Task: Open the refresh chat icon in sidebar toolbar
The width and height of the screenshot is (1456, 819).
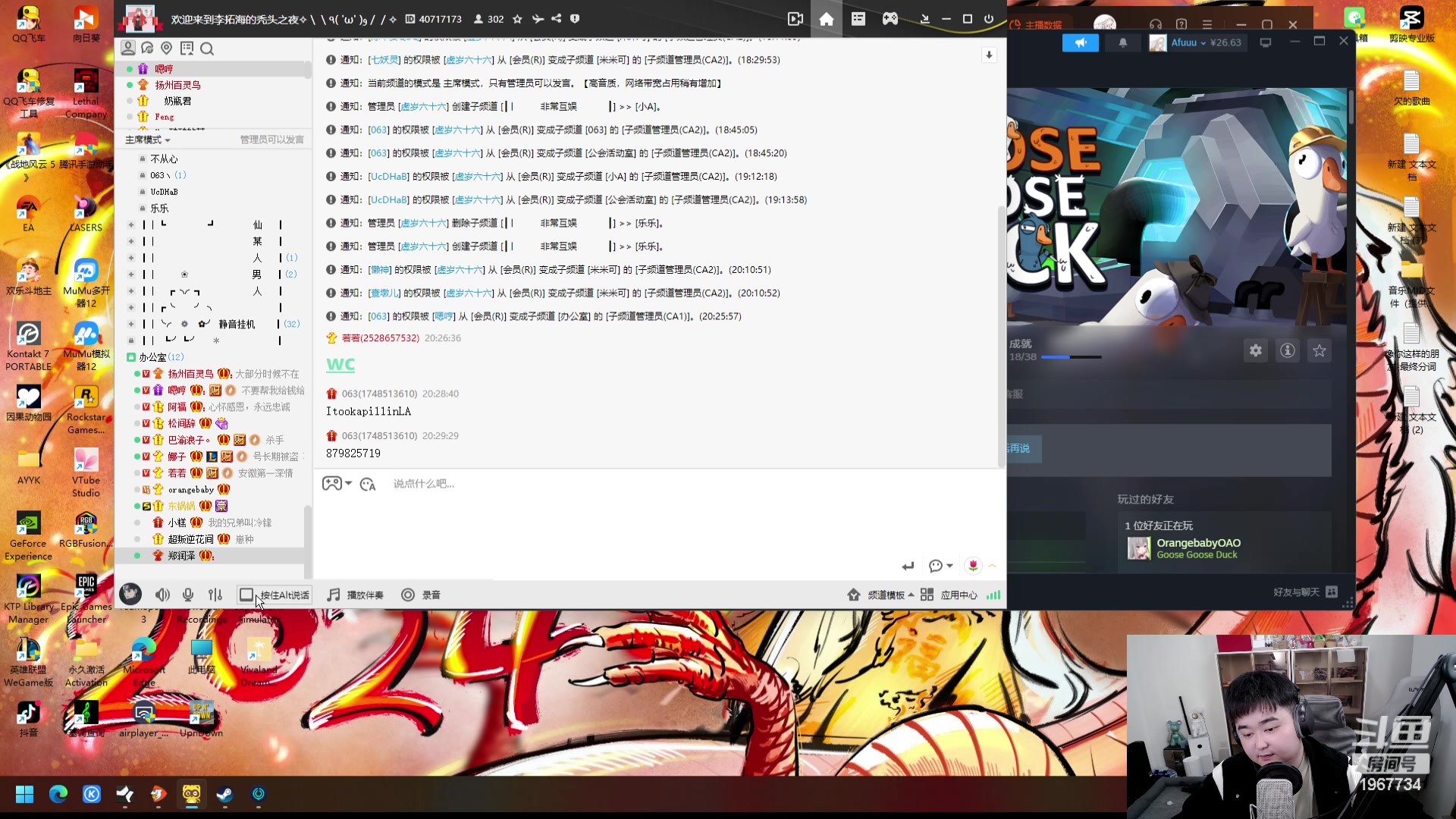Action: [147, 49]
